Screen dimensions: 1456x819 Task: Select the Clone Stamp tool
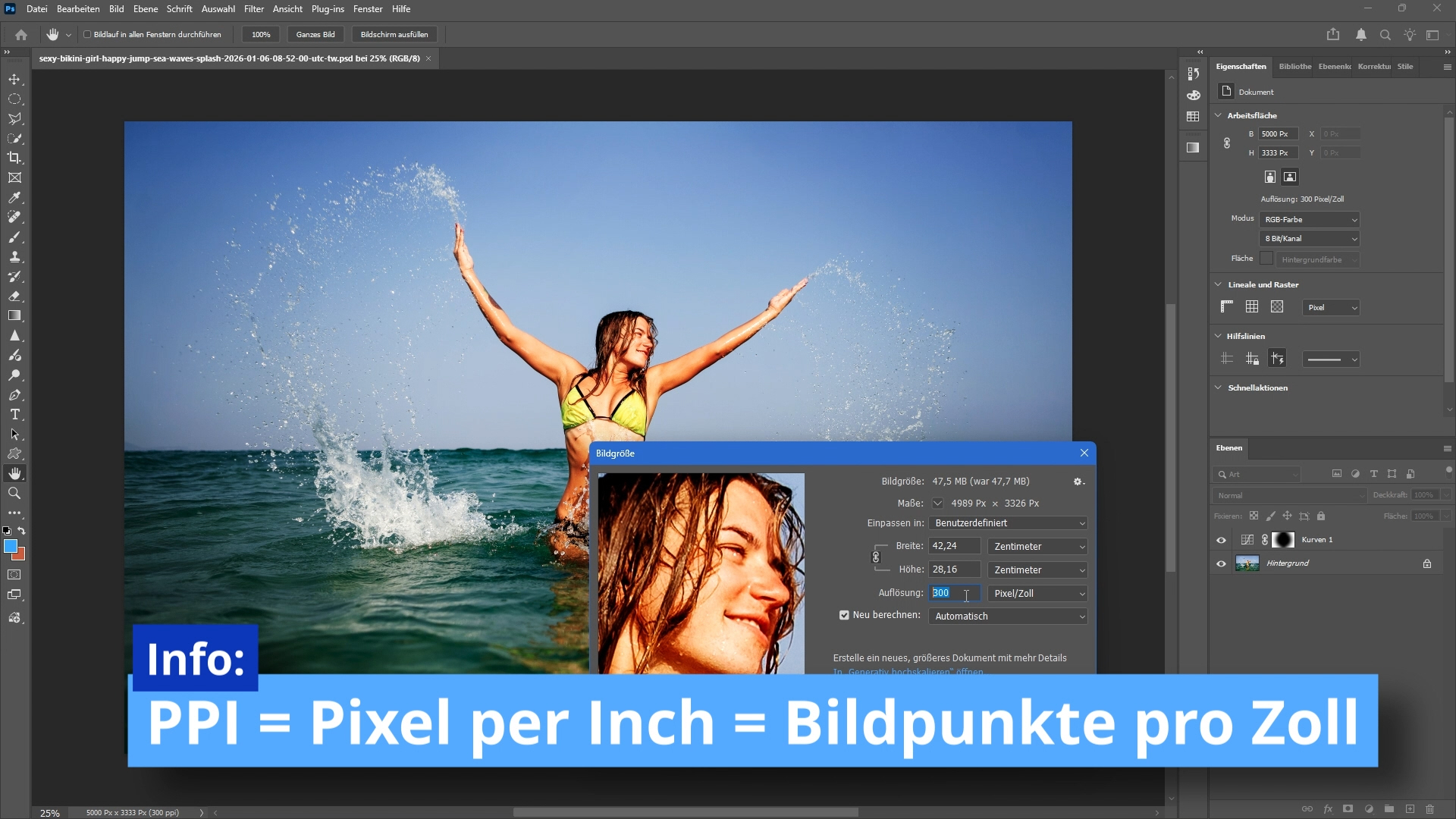(14, 256)
